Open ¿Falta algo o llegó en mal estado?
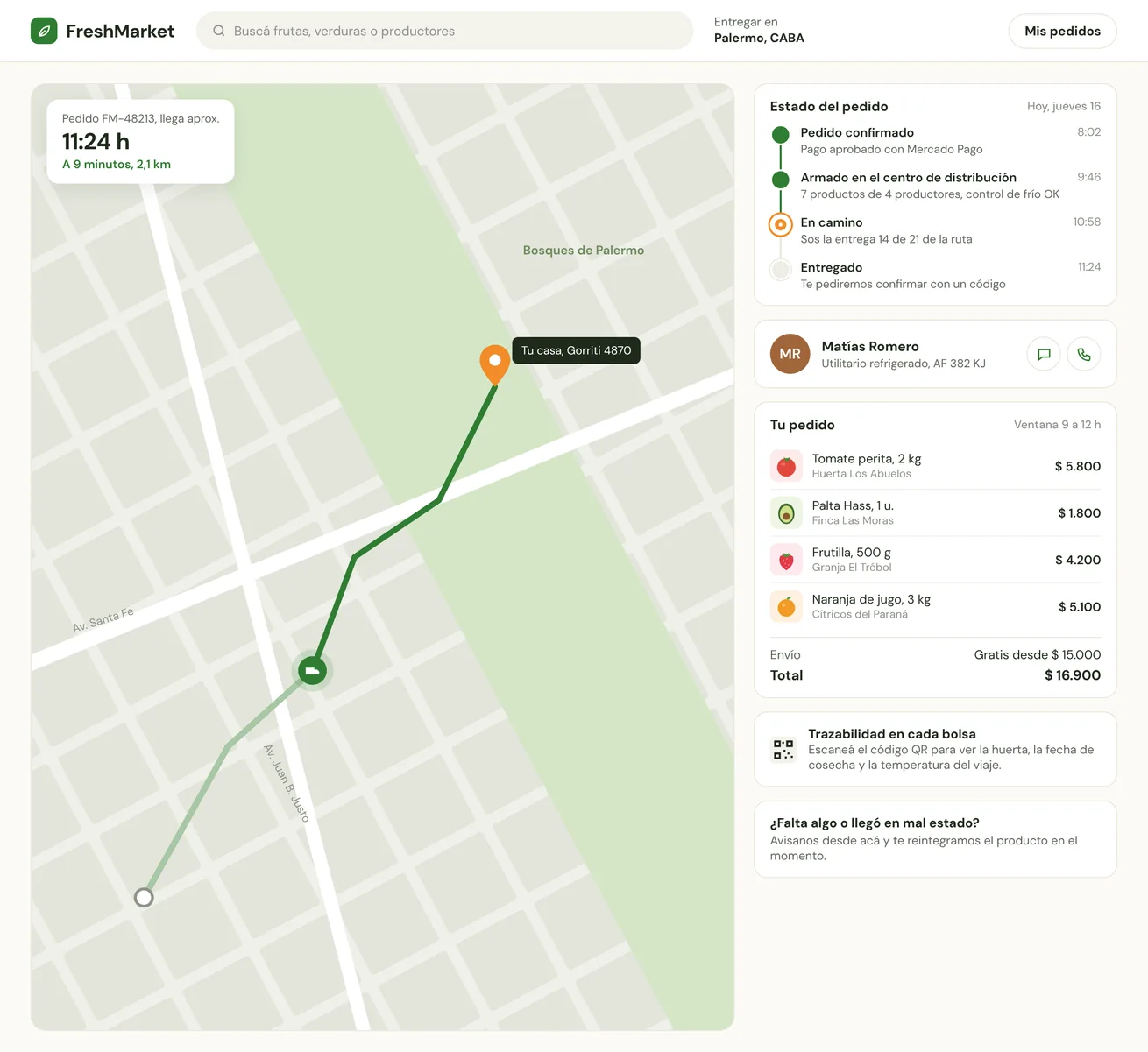 (935, 839)
